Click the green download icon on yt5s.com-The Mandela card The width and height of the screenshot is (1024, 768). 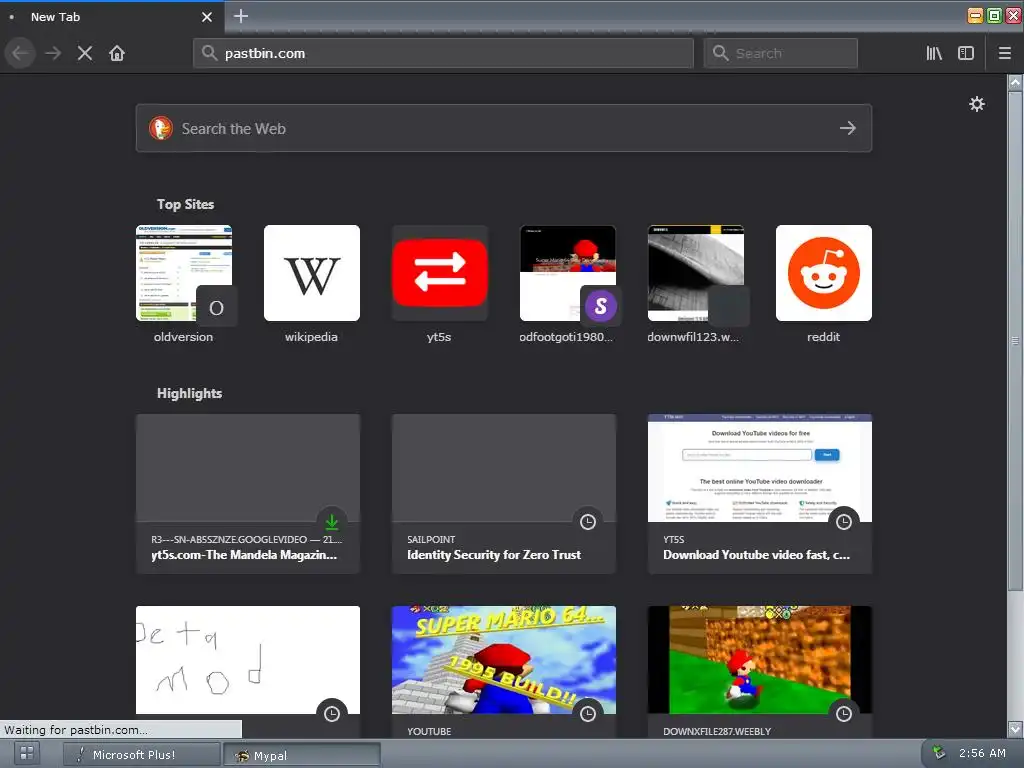pyautogui.click(x=332, y=521)
